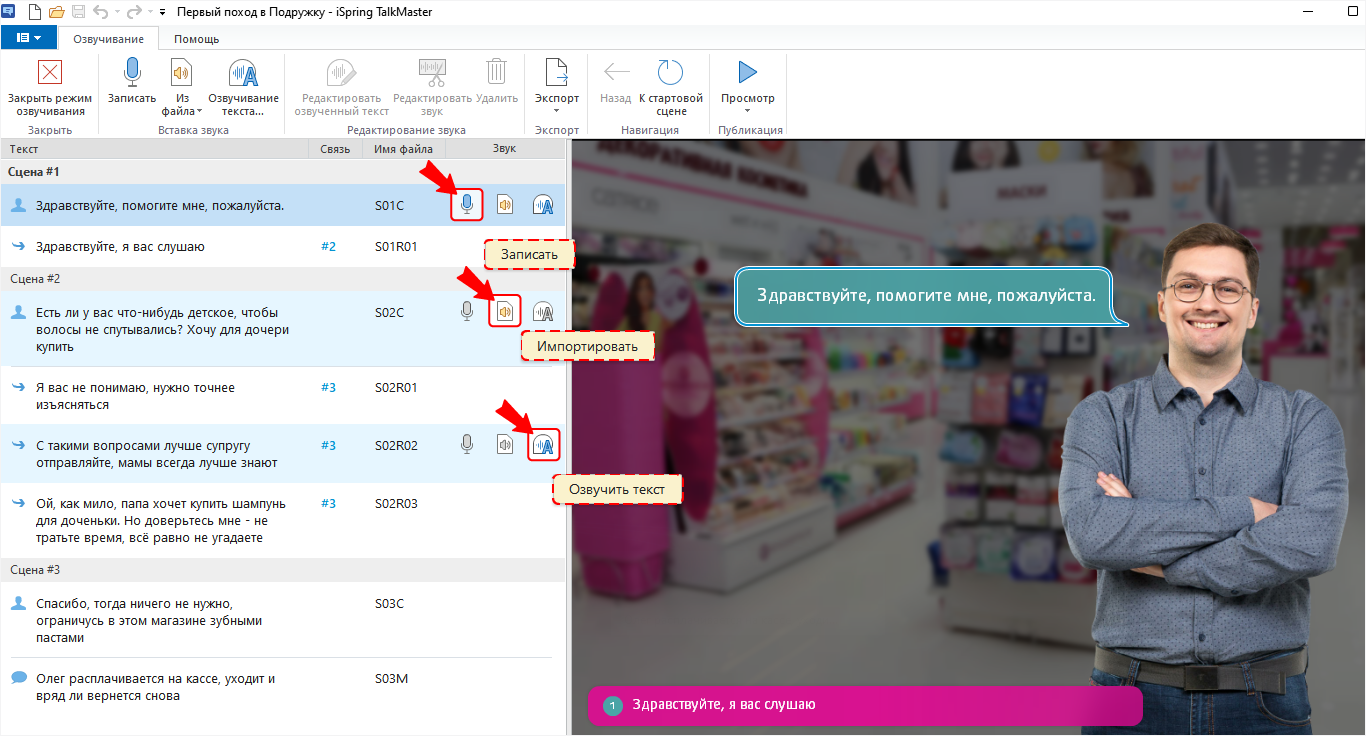Image resolution: width=1366 pixels, height=736 pixels.
Task: Click the open folder icon in the title bar
Action: click(56, 12)
